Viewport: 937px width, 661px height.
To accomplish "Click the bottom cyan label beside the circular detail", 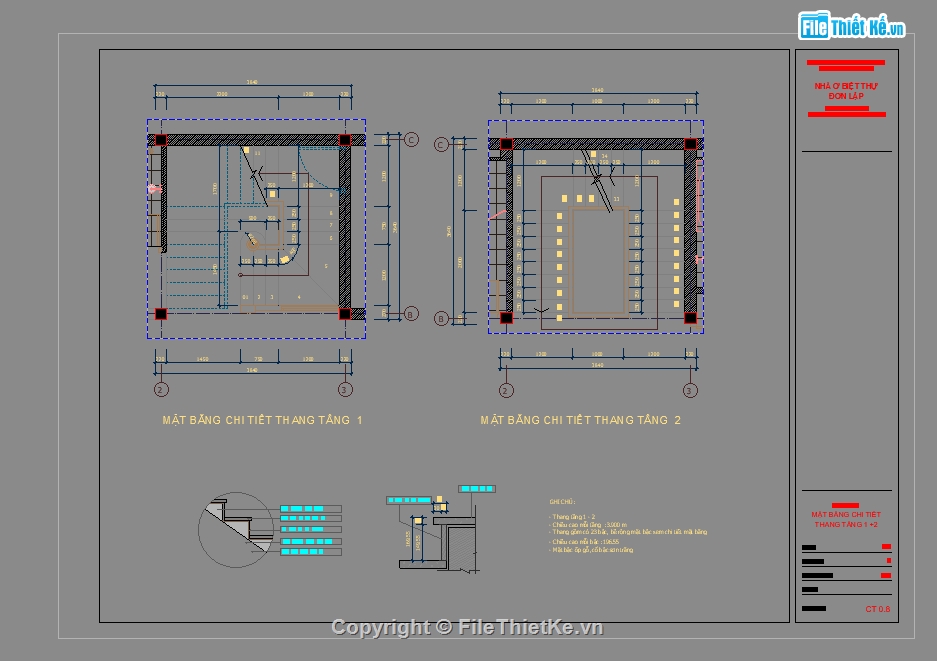I will click(x=311, y=552).
